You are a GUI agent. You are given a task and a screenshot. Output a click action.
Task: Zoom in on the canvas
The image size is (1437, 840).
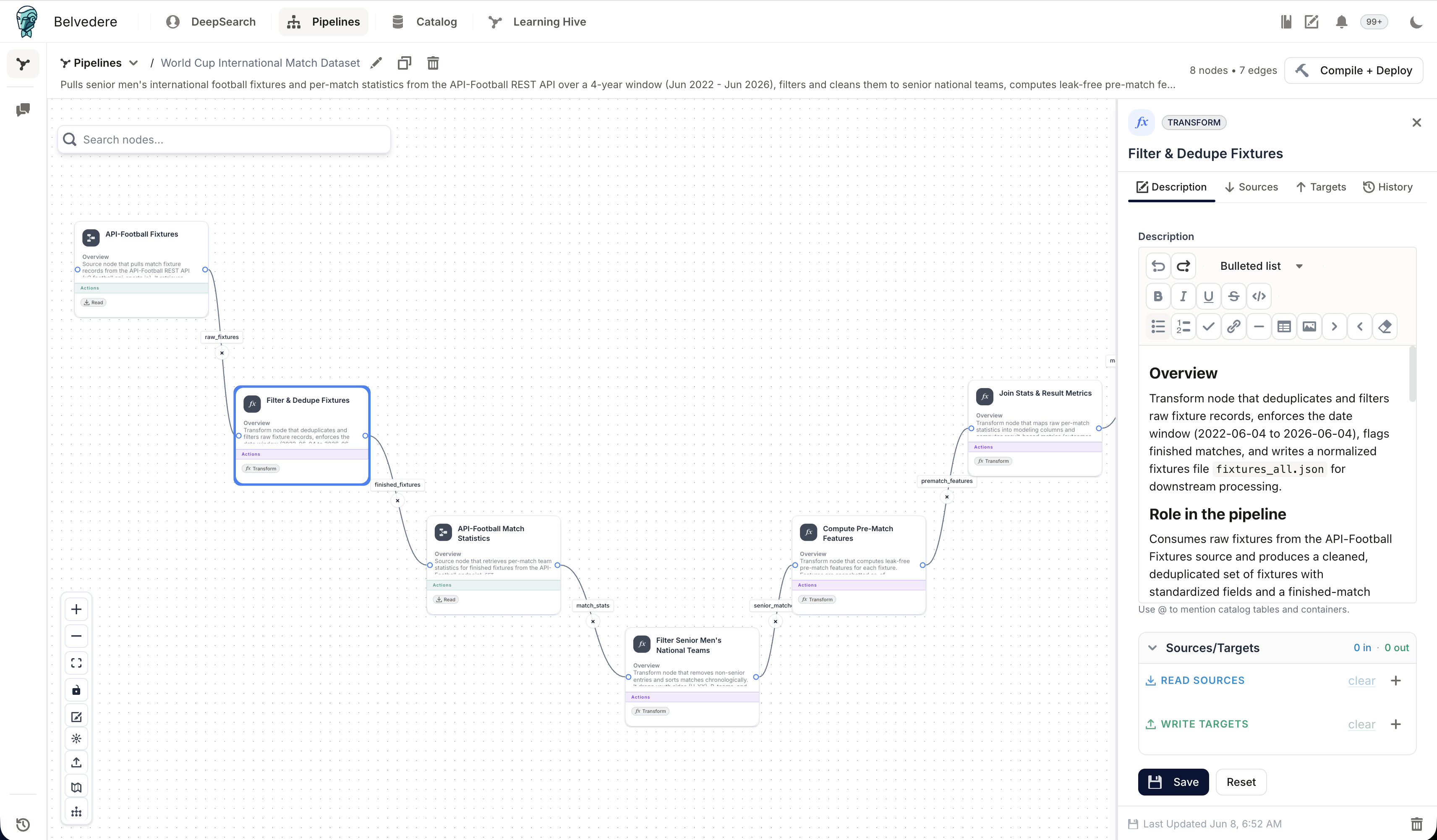[x=76, y=609]
